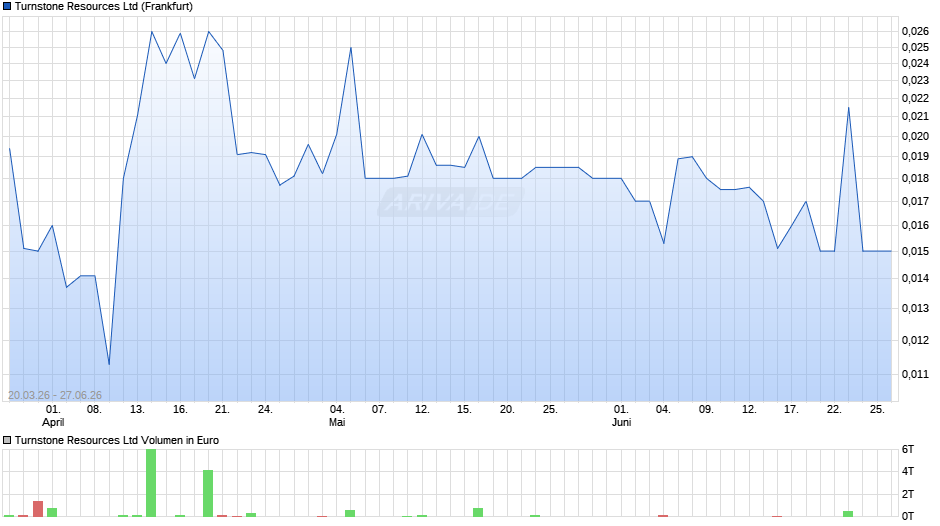Viewport: 940px width, 526px height.
Task: Click the 0,026 price axis label
Action: pos(915,31)
